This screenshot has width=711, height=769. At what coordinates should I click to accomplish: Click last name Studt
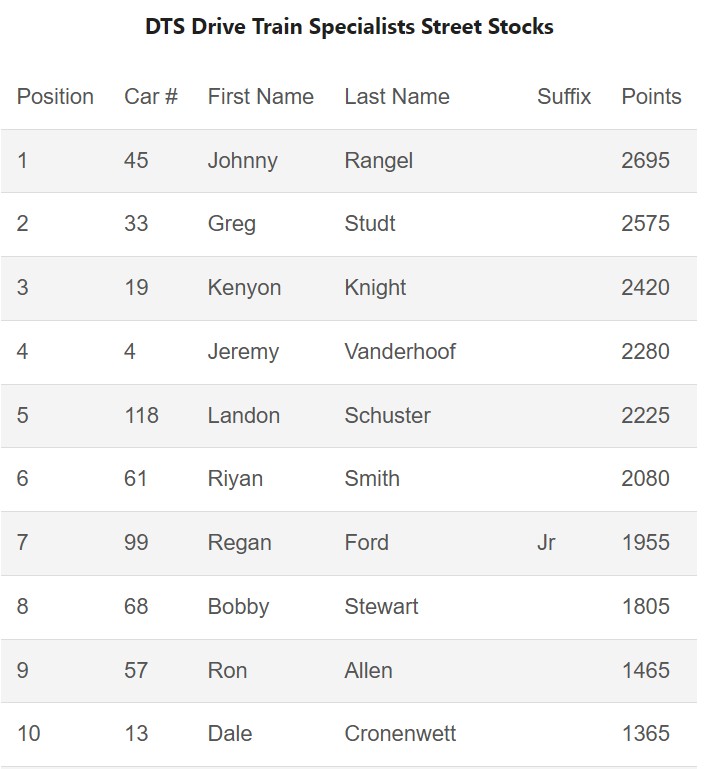point(370,224)
